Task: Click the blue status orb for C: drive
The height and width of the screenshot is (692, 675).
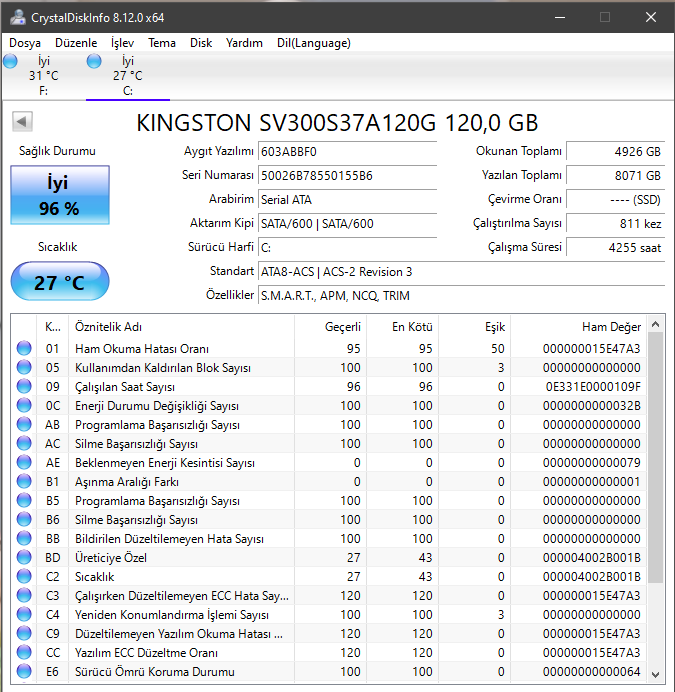Action: (x=94, y=61)
